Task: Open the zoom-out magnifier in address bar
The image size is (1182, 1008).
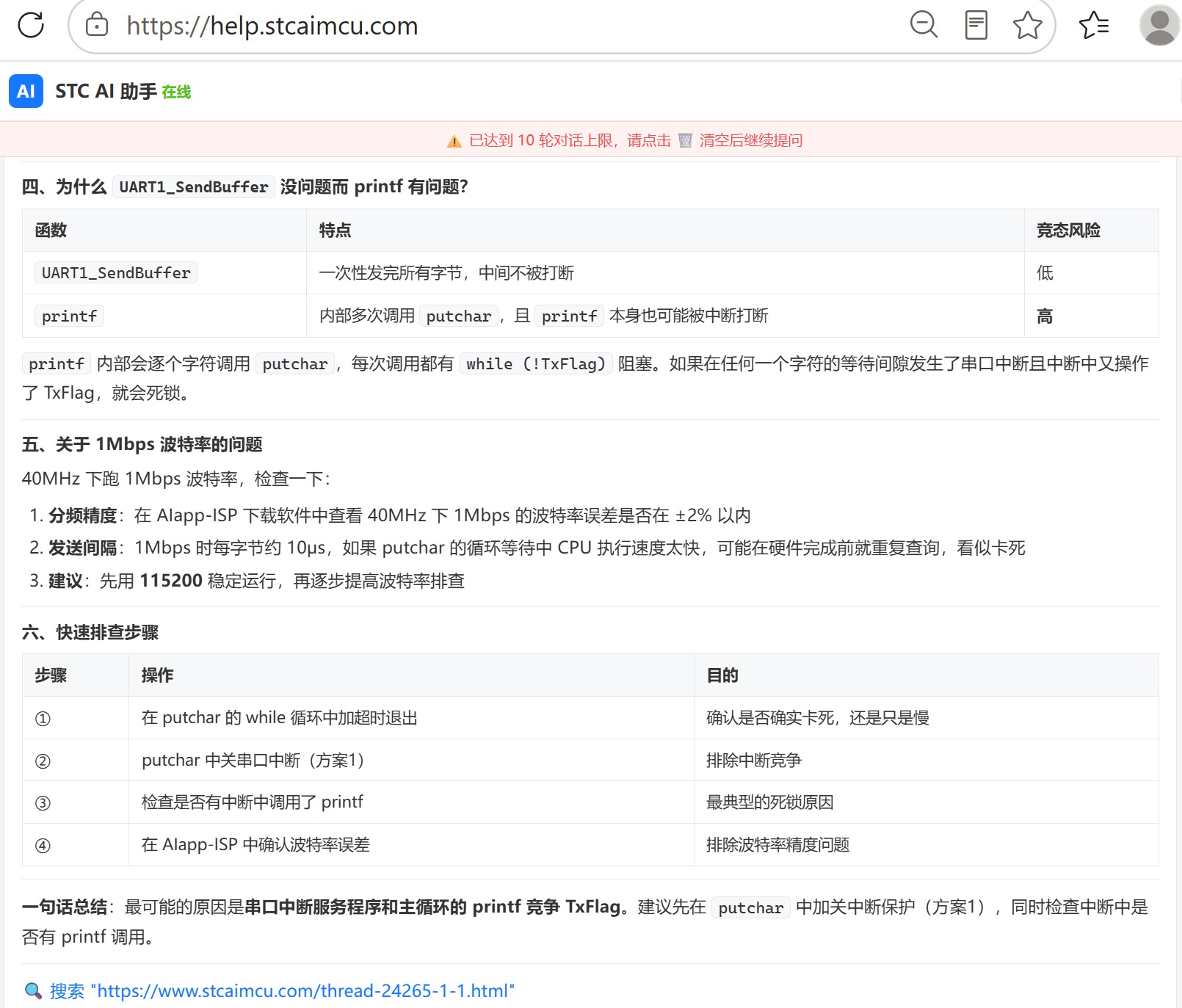Action: click(924, 25)
